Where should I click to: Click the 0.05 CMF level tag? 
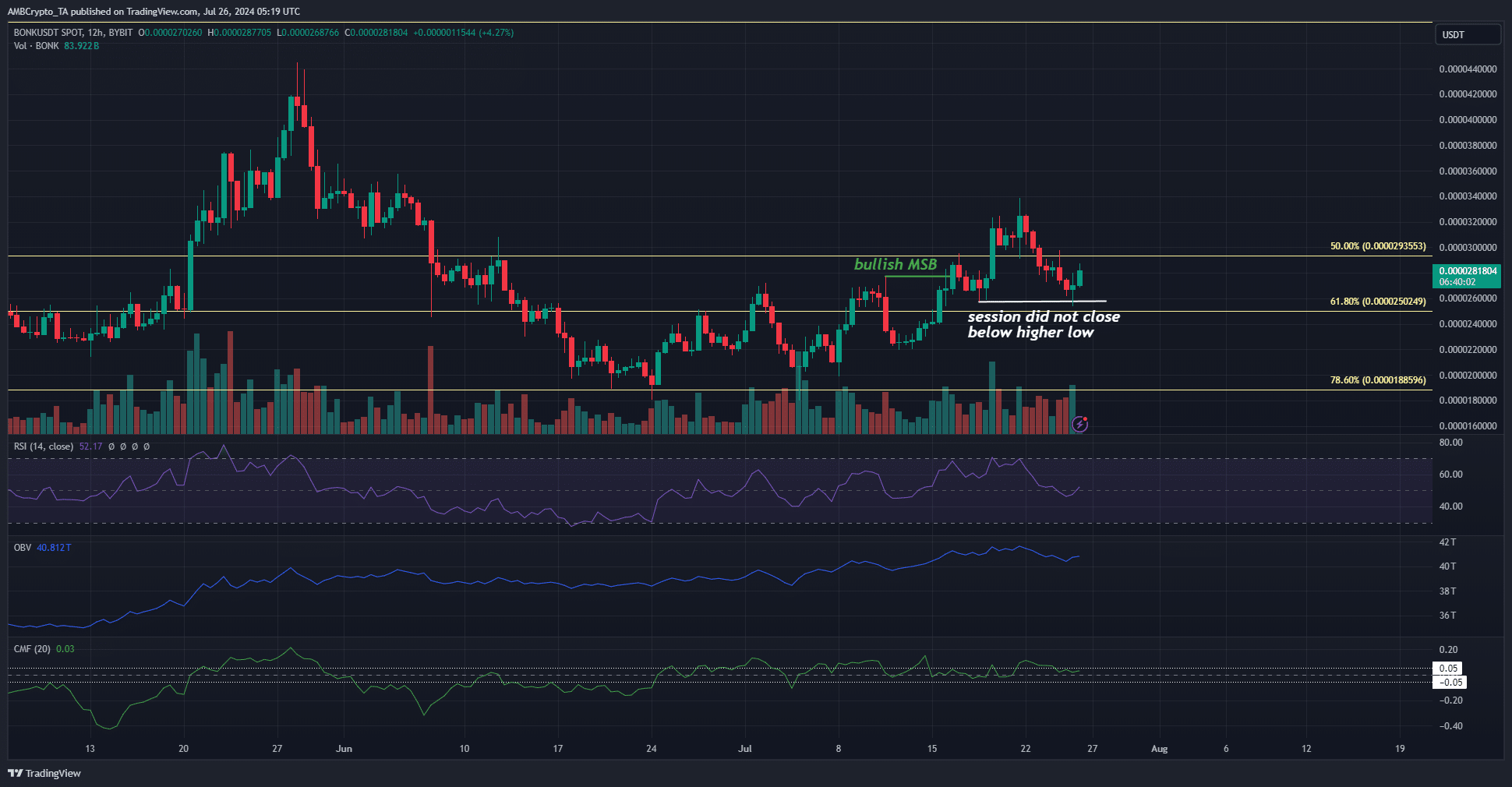pyautogui.click(x=1448, y=669)
